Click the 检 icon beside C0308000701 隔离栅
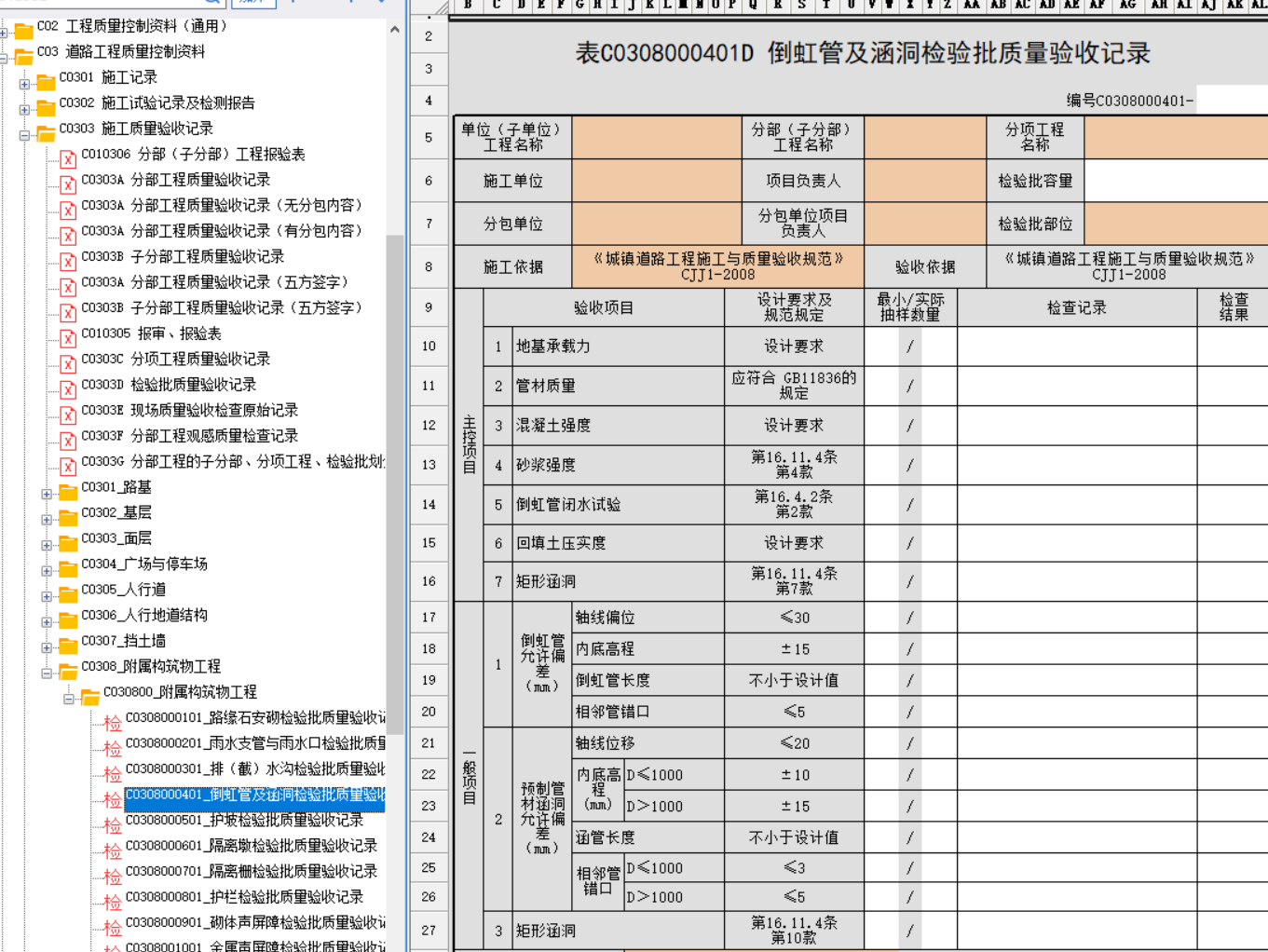This screenshot has height=952, width=1268. point(113,875)
